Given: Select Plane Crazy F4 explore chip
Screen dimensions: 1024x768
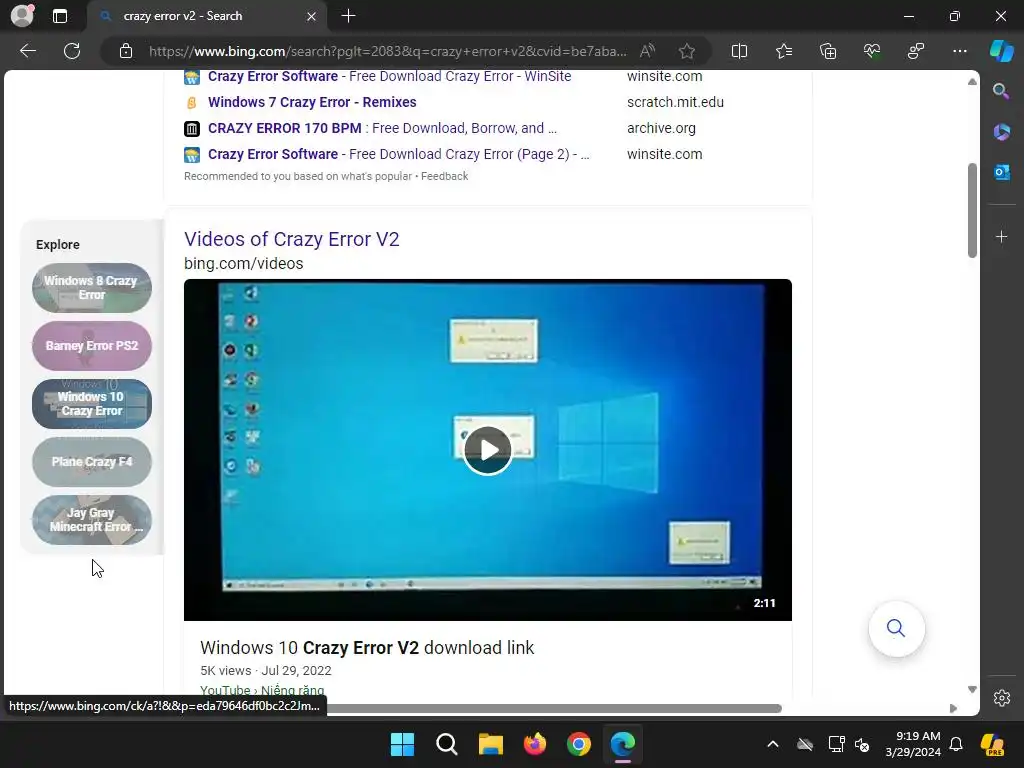Looking at the screenshot, I should [91, 462].
